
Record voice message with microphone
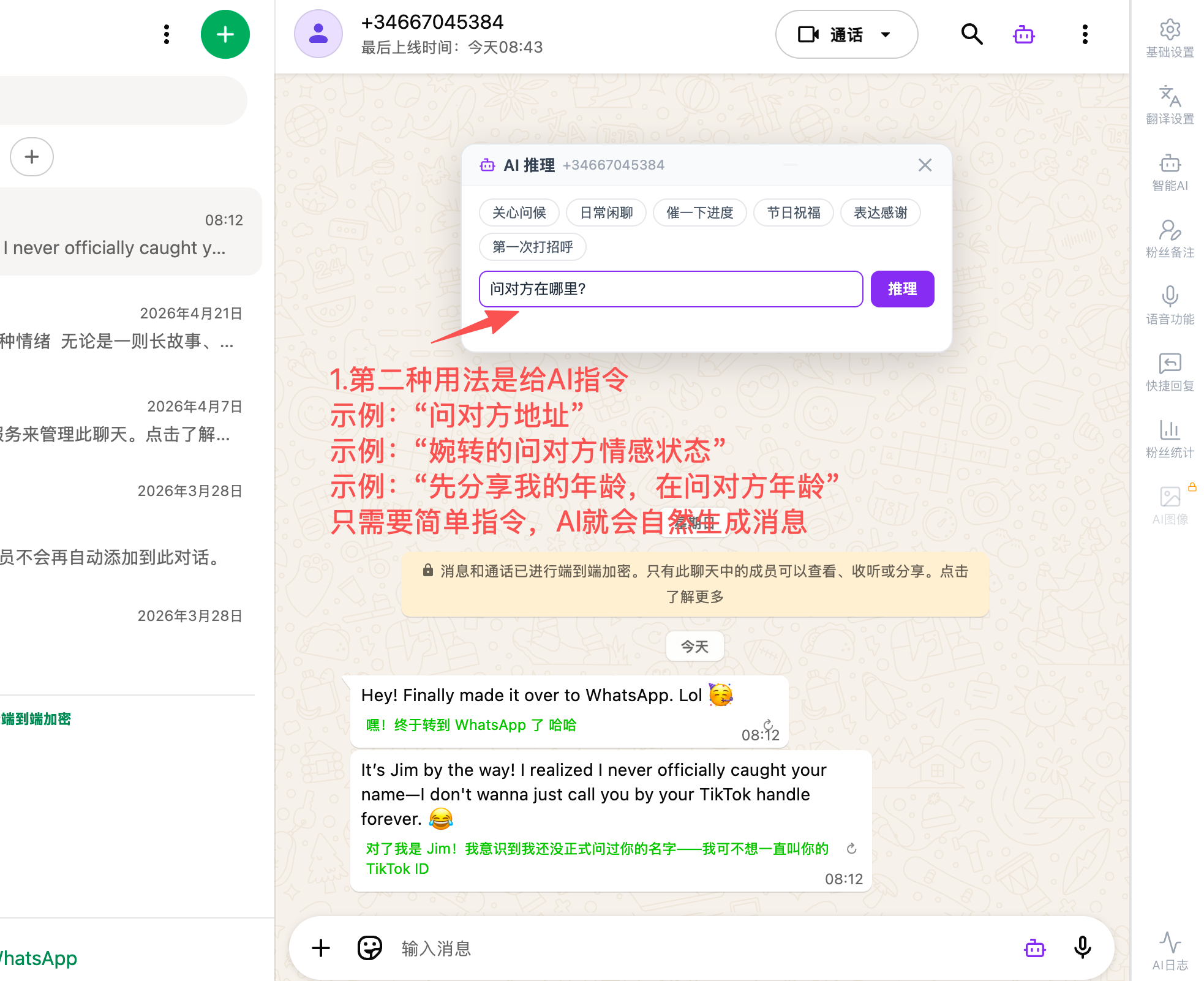1082,948
